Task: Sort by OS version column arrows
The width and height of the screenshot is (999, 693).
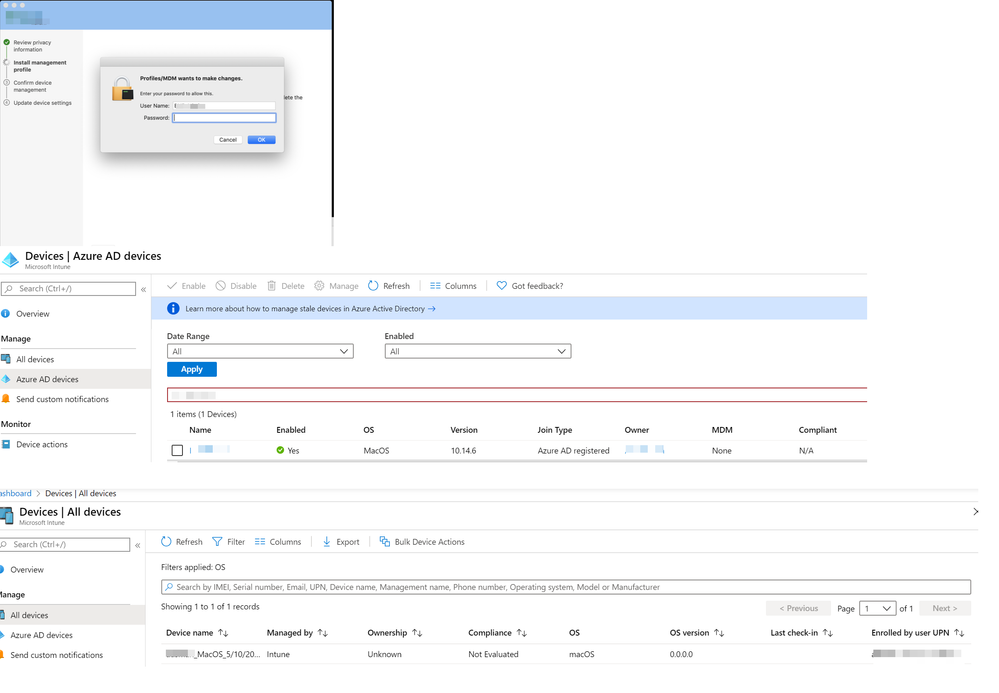Action: [x=719, y=632]
